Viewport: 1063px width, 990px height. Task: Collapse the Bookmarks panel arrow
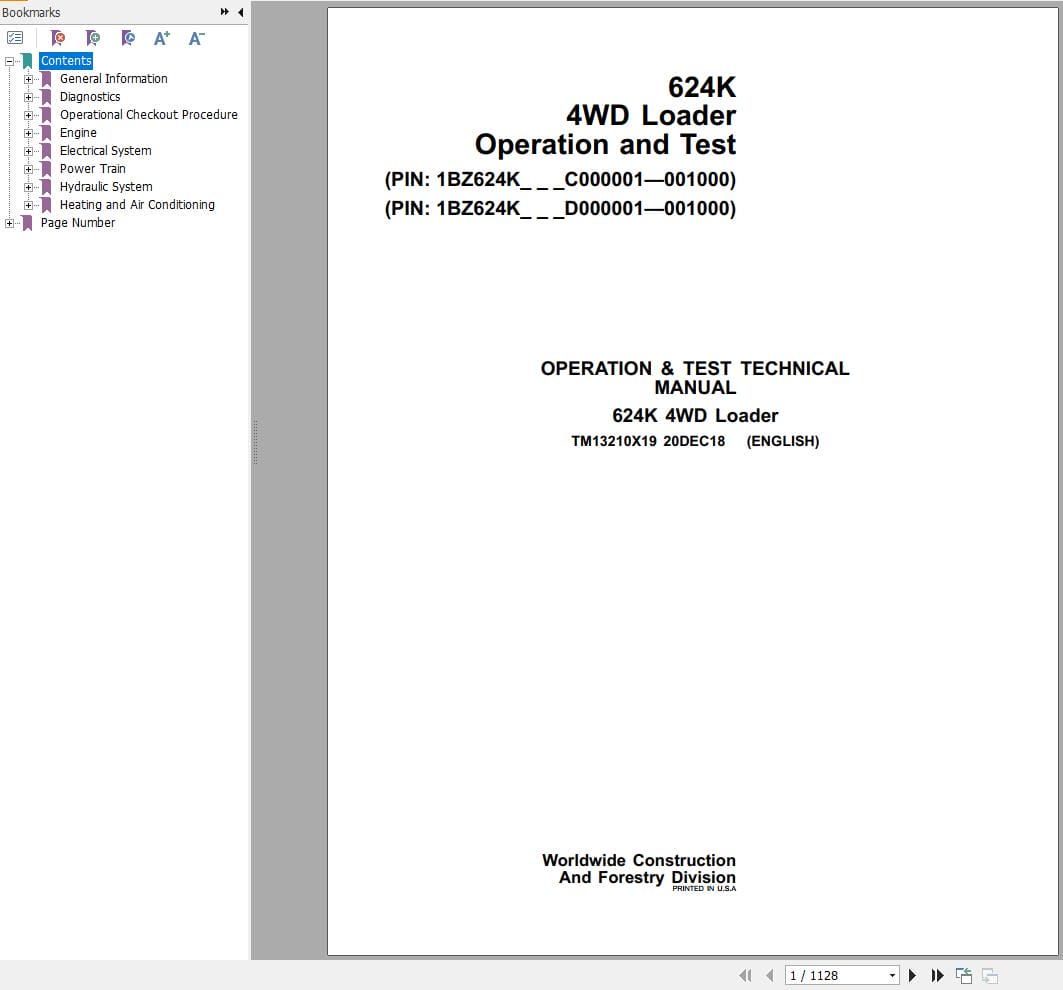[241, 12]
